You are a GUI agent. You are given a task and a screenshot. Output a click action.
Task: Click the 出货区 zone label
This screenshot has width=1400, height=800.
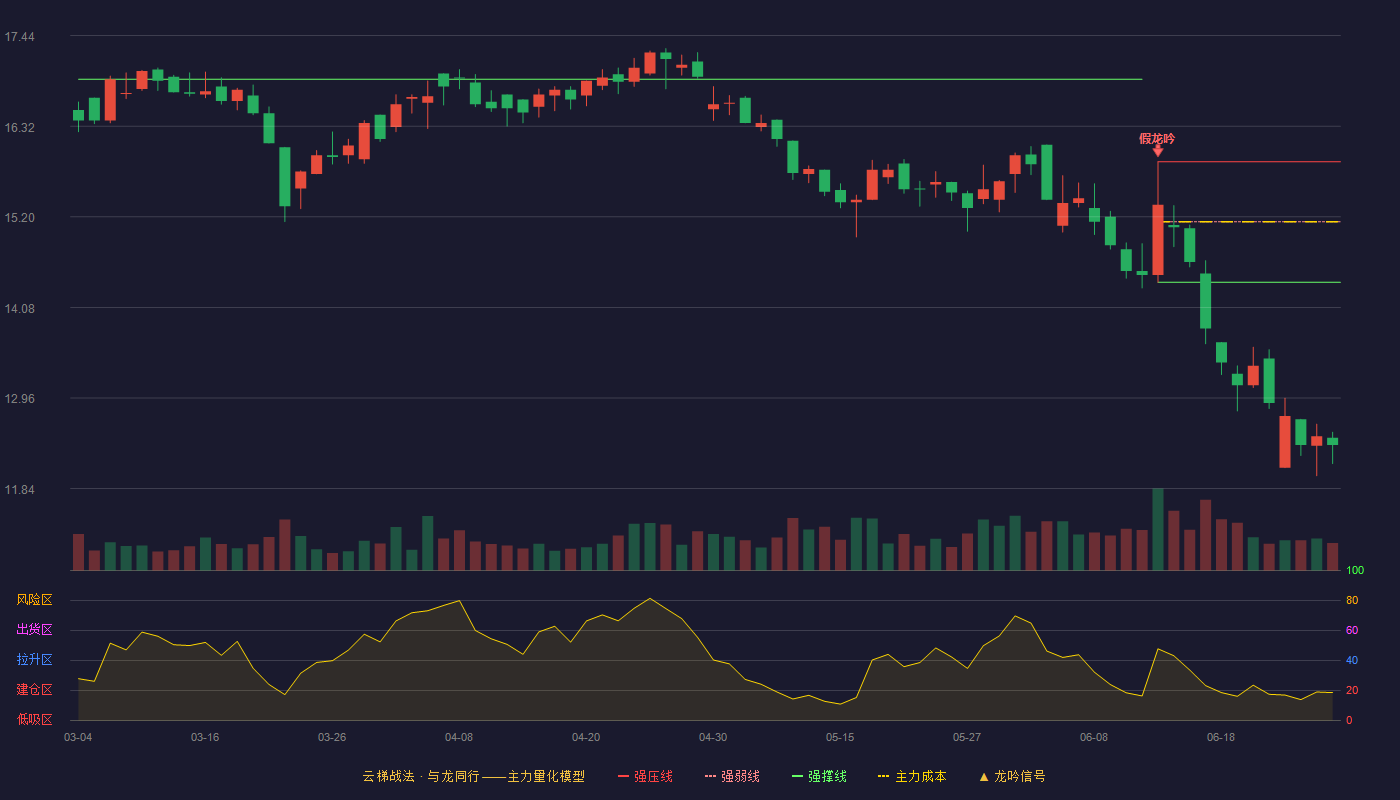click(34, 630)
